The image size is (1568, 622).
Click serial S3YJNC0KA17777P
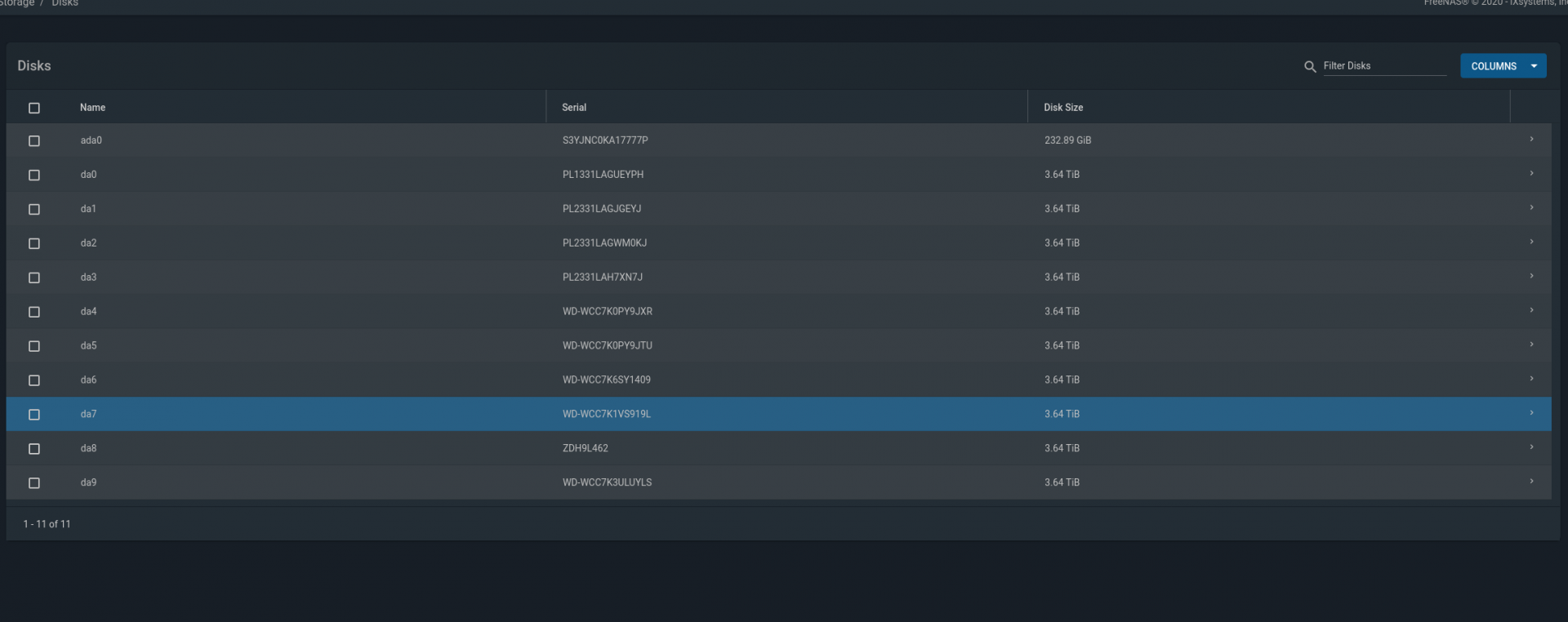click(605, 140)
